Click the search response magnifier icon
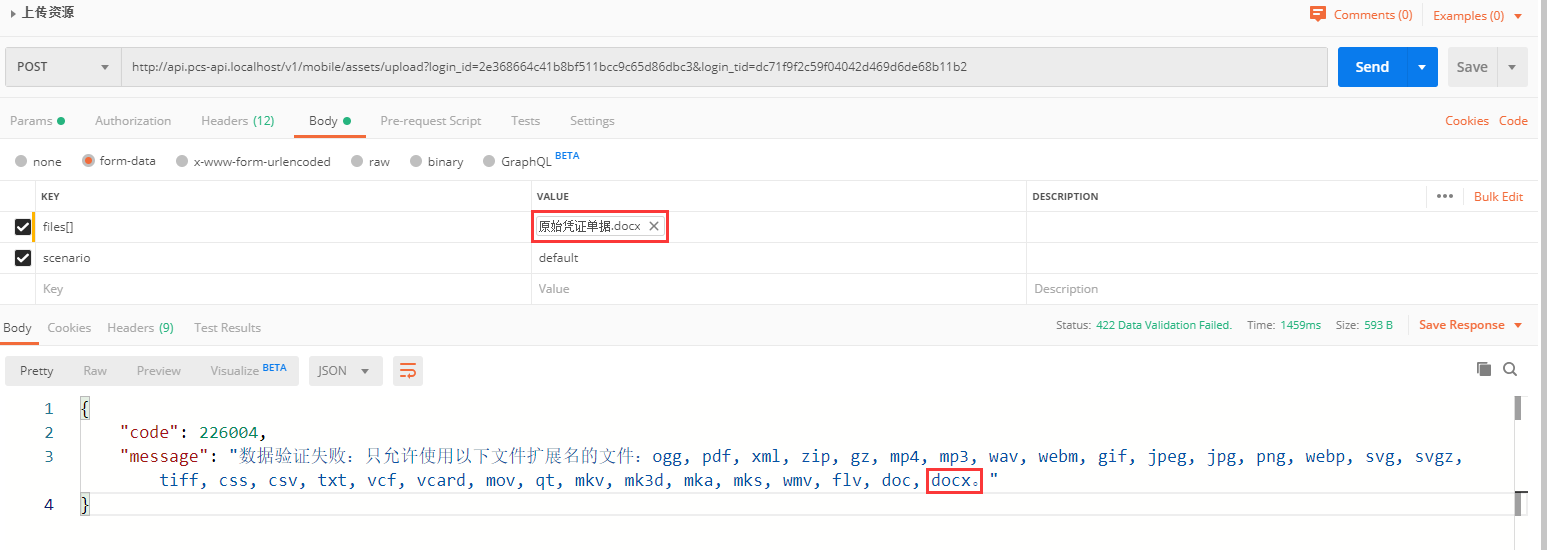Screen dimensions: 1550x550 coord(1510,369)
